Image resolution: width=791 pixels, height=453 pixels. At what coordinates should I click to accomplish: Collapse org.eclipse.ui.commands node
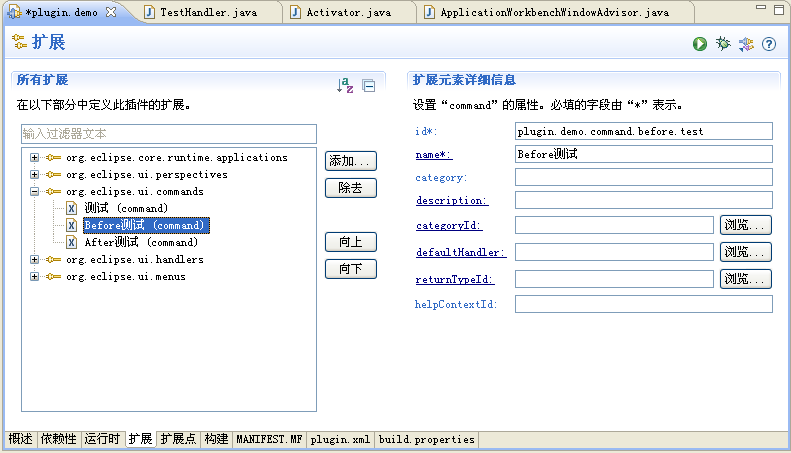(x=34, y=192)
